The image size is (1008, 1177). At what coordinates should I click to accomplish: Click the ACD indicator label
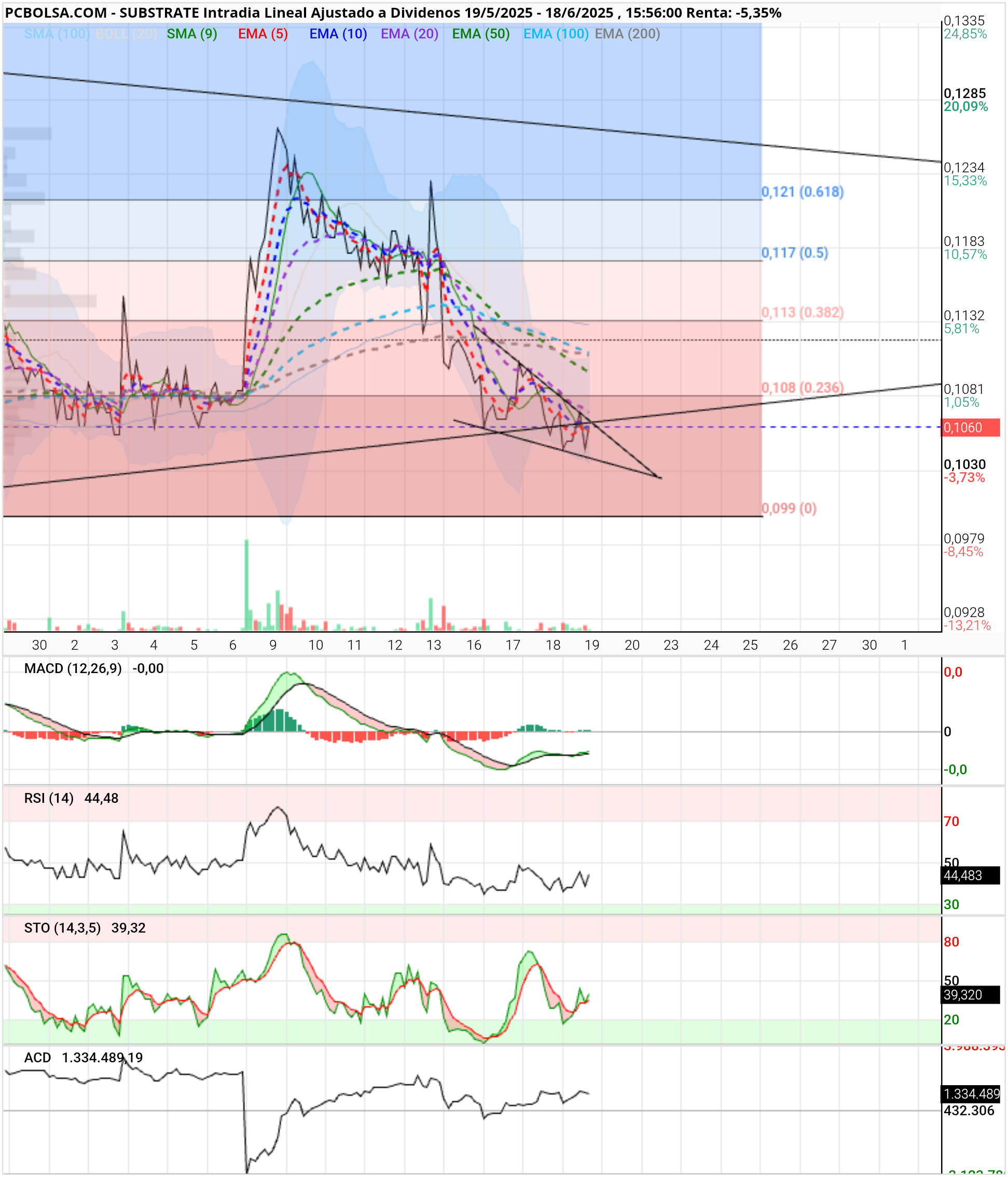pyautogui.click(x=37, y=1058)
